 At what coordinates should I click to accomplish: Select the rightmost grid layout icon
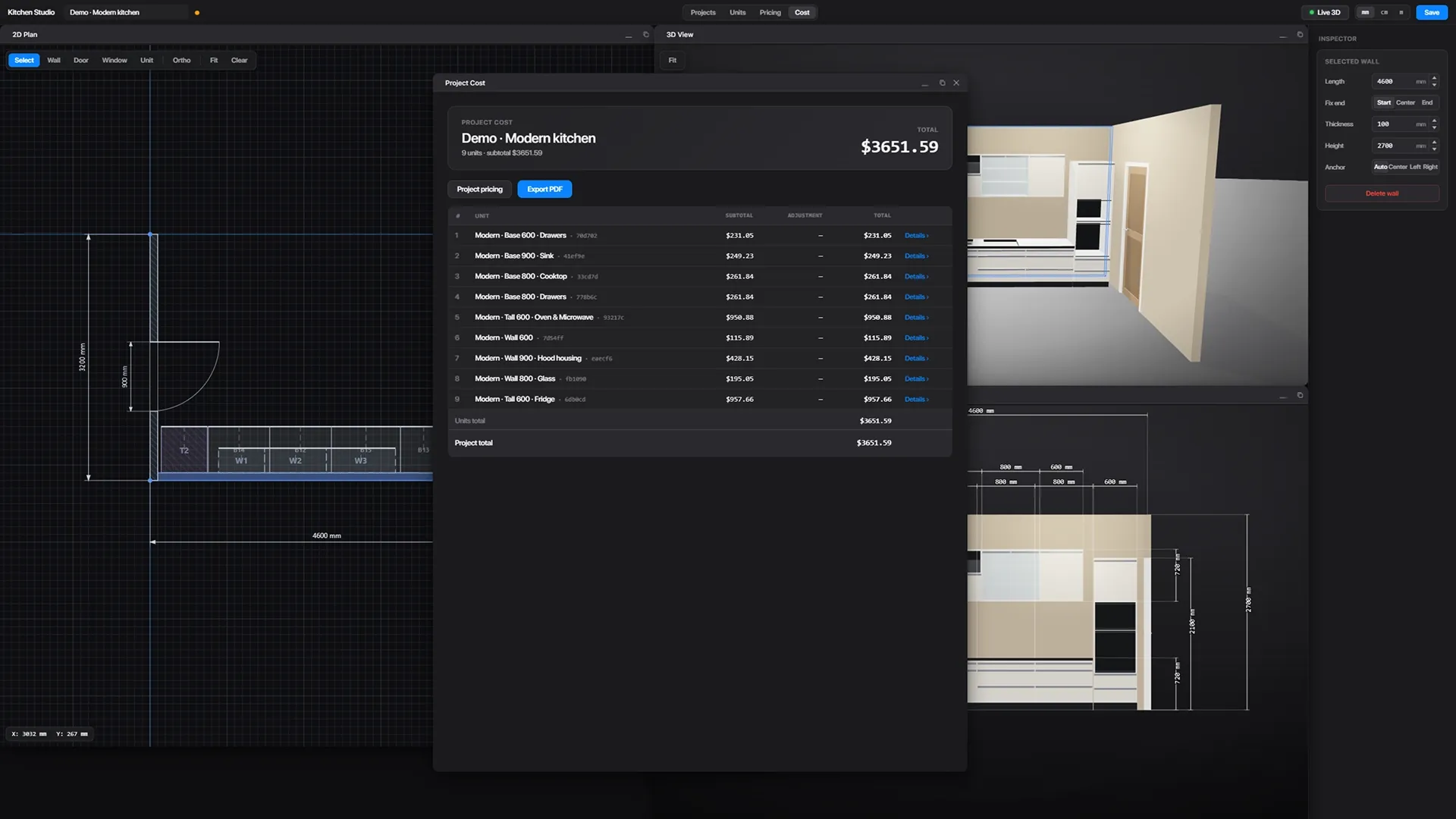pos(1401,12)
